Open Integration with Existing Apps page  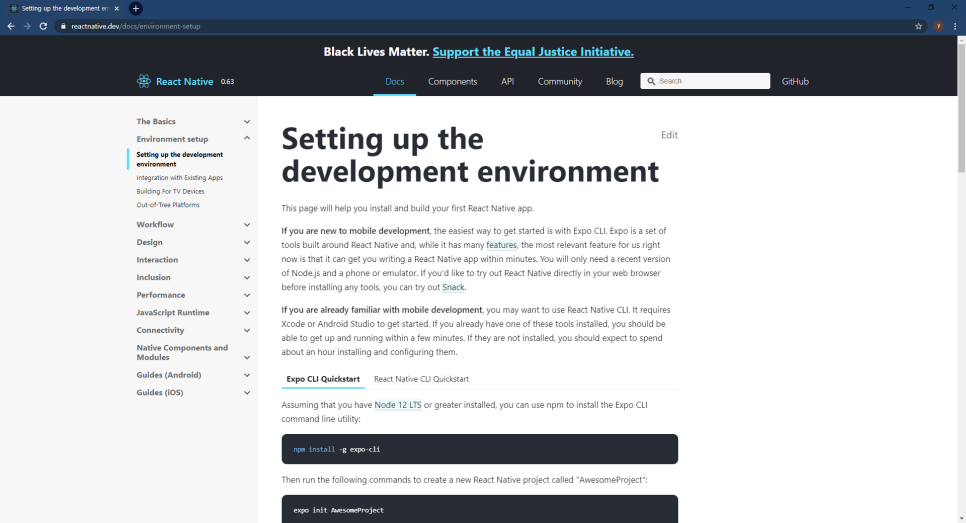coord(179,177)
